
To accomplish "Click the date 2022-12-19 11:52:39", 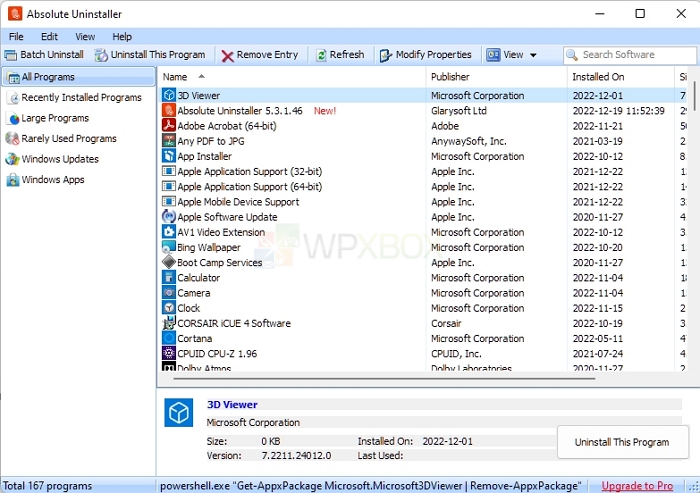I will [618, 111].
